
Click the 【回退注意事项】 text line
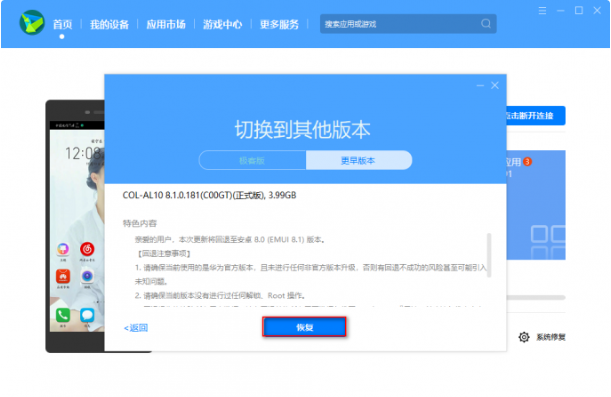click(x=164, y=254)
